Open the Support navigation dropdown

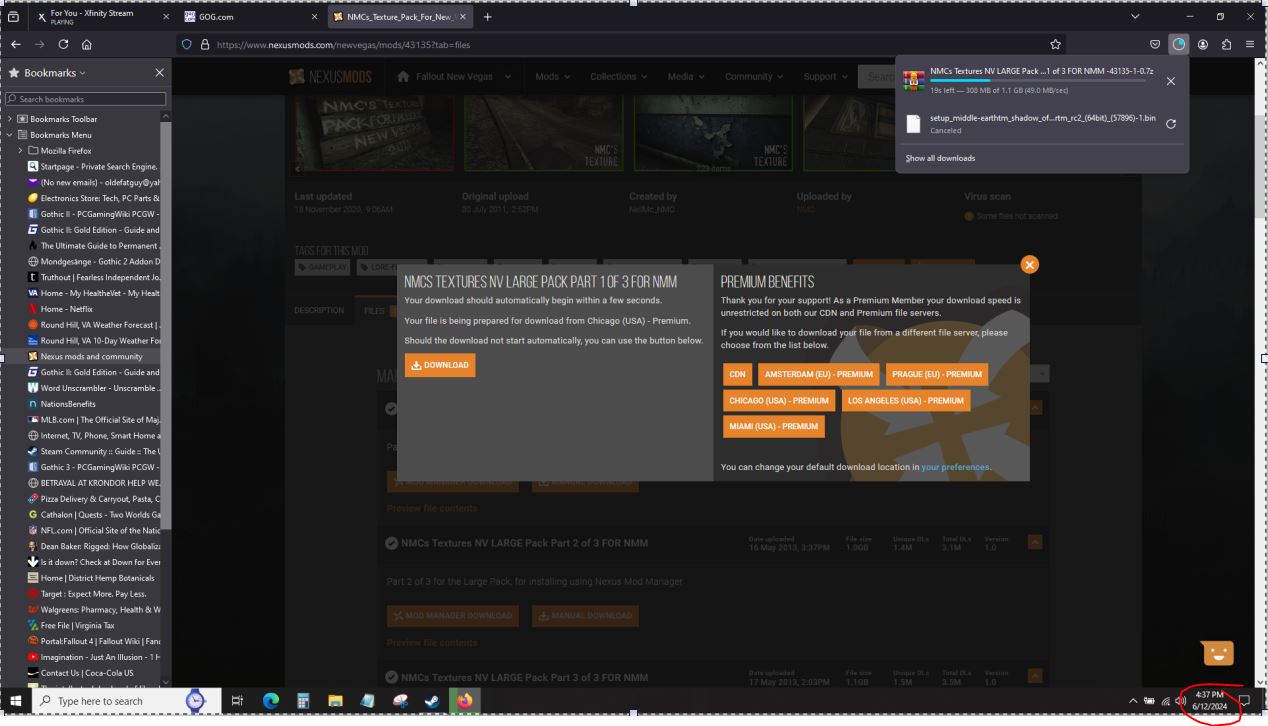824,77
